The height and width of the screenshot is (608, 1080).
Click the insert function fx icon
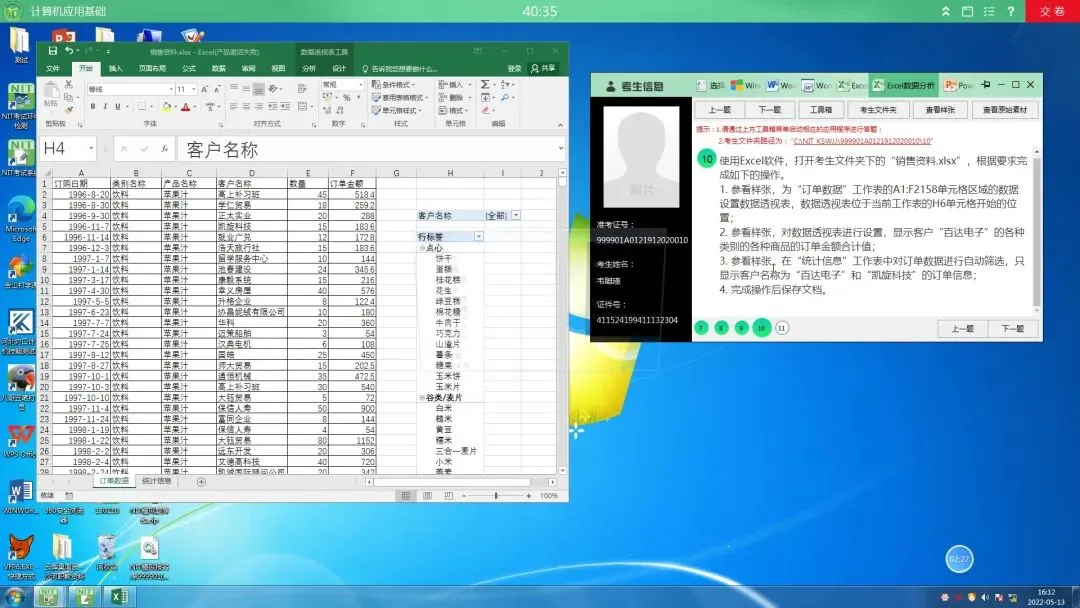(x=164, y=149)
